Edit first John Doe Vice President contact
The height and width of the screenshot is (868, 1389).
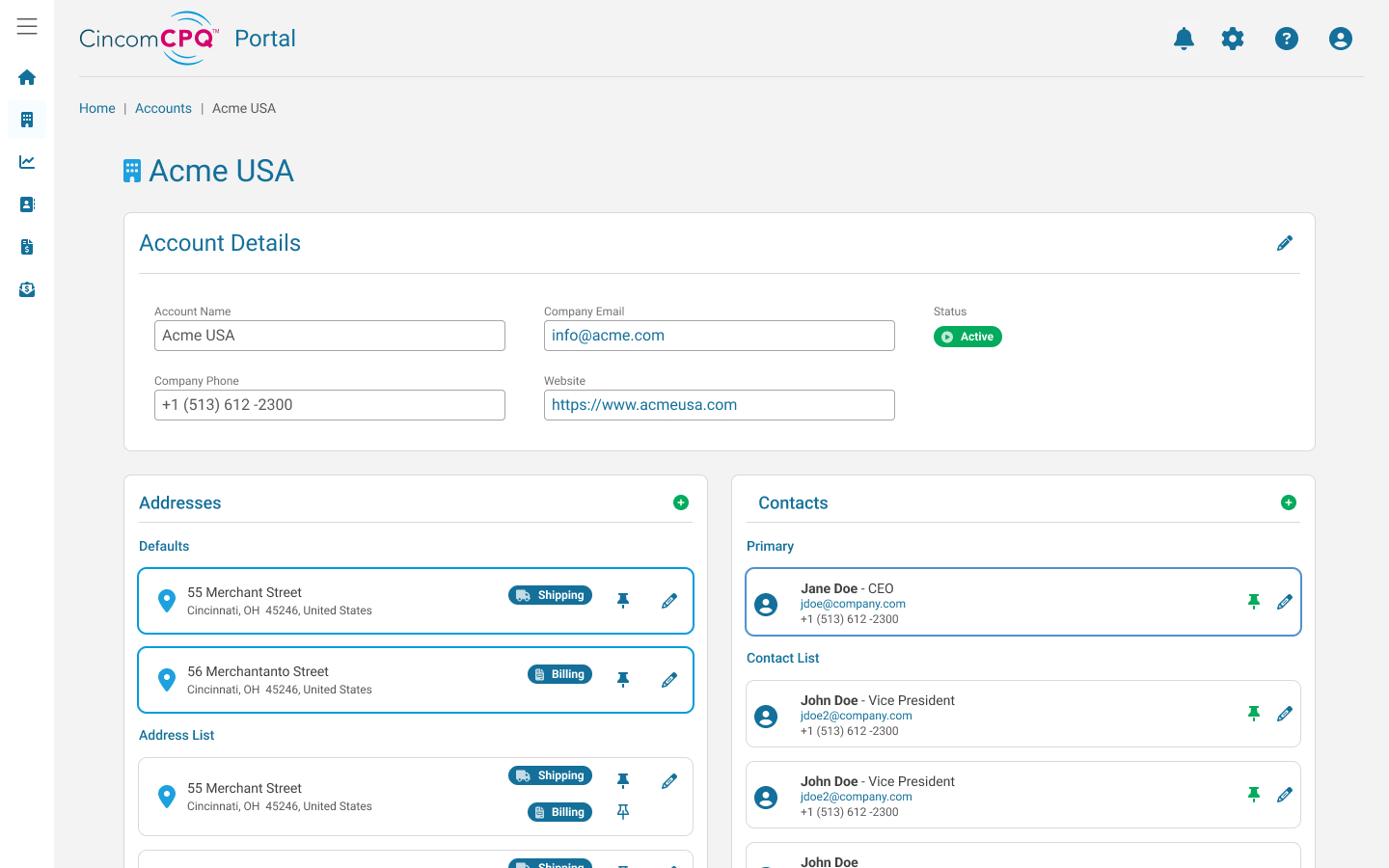[x=1285, y=714]
